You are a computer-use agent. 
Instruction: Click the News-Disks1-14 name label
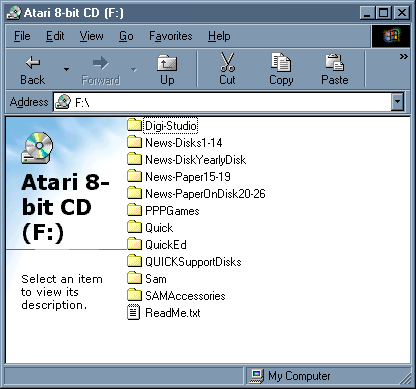[x=184, y=143]
